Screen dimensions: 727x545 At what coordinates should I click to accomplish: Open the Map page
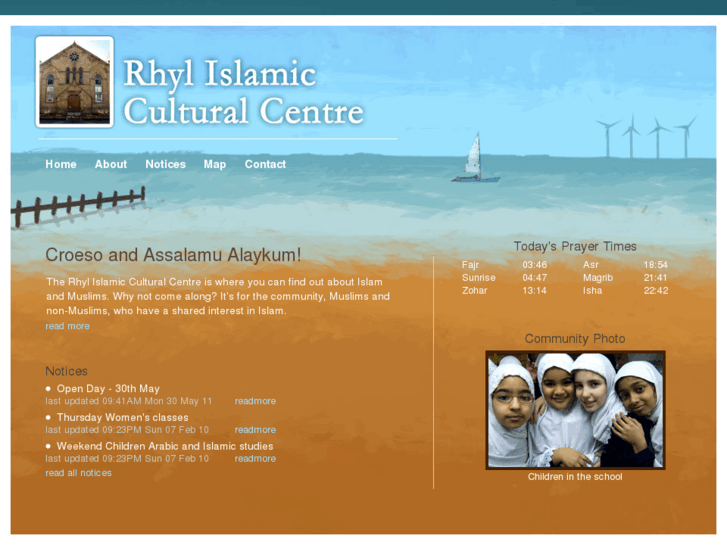click(215, 164)
